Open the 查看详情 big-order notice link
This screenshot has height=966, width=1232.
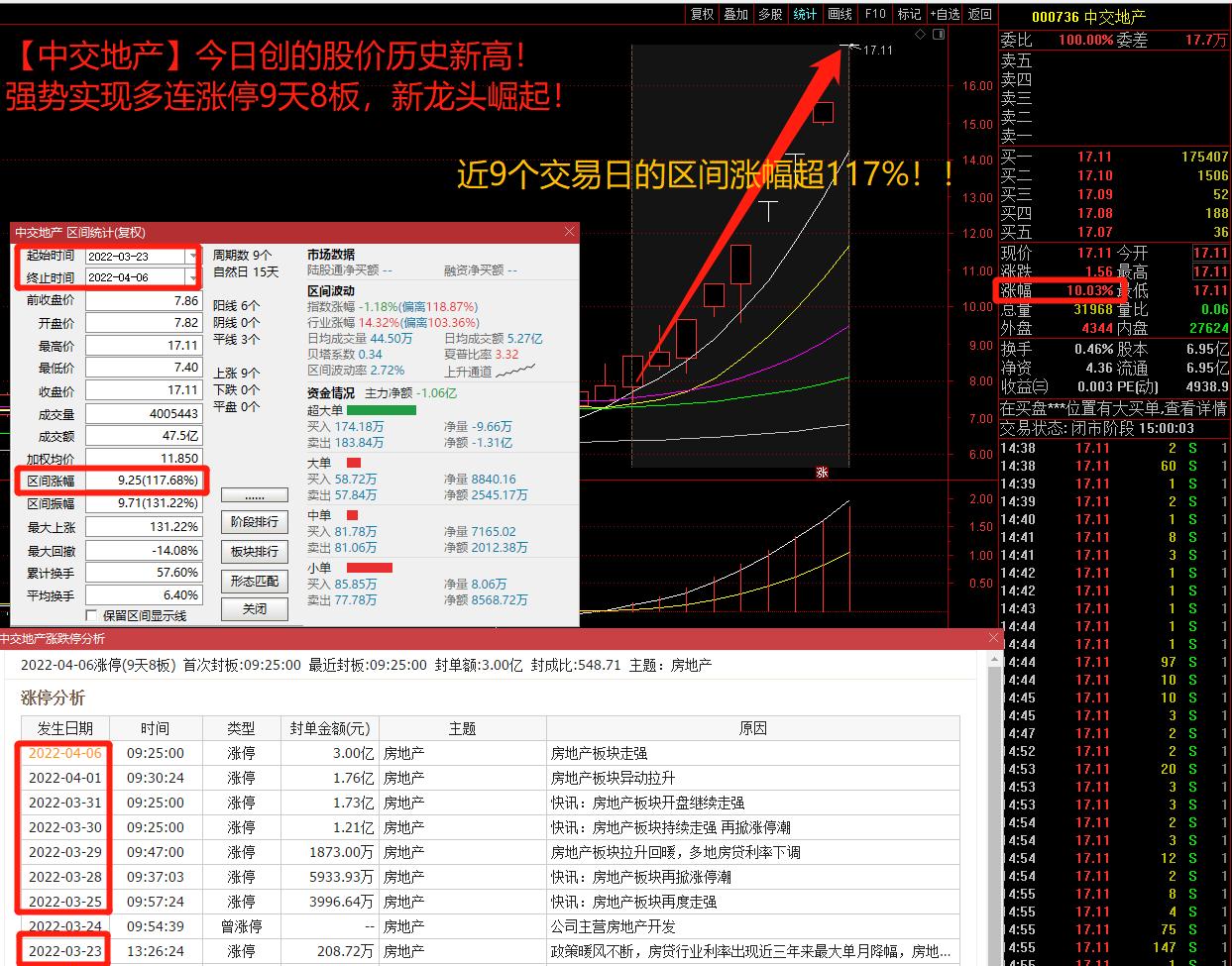(x=1195, y=407)
